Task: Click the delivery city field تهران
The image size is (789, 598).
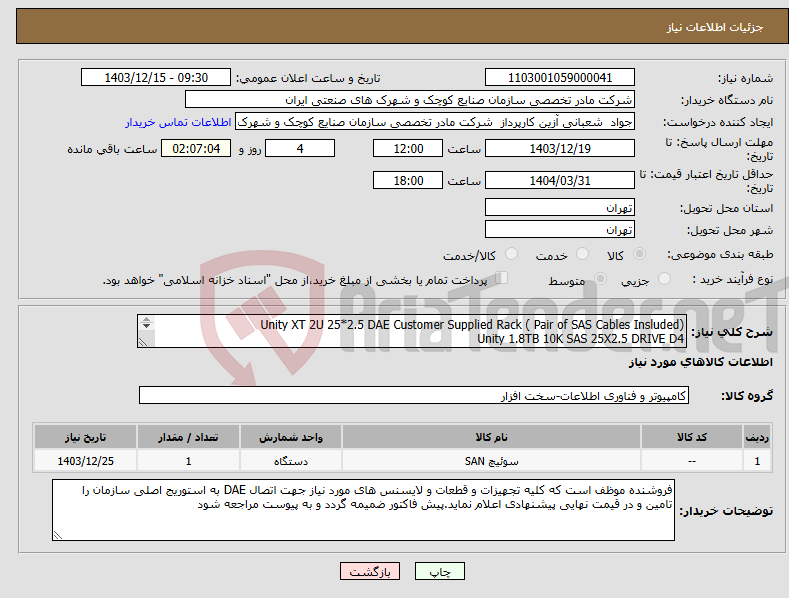Action: (x=560, y=230)
